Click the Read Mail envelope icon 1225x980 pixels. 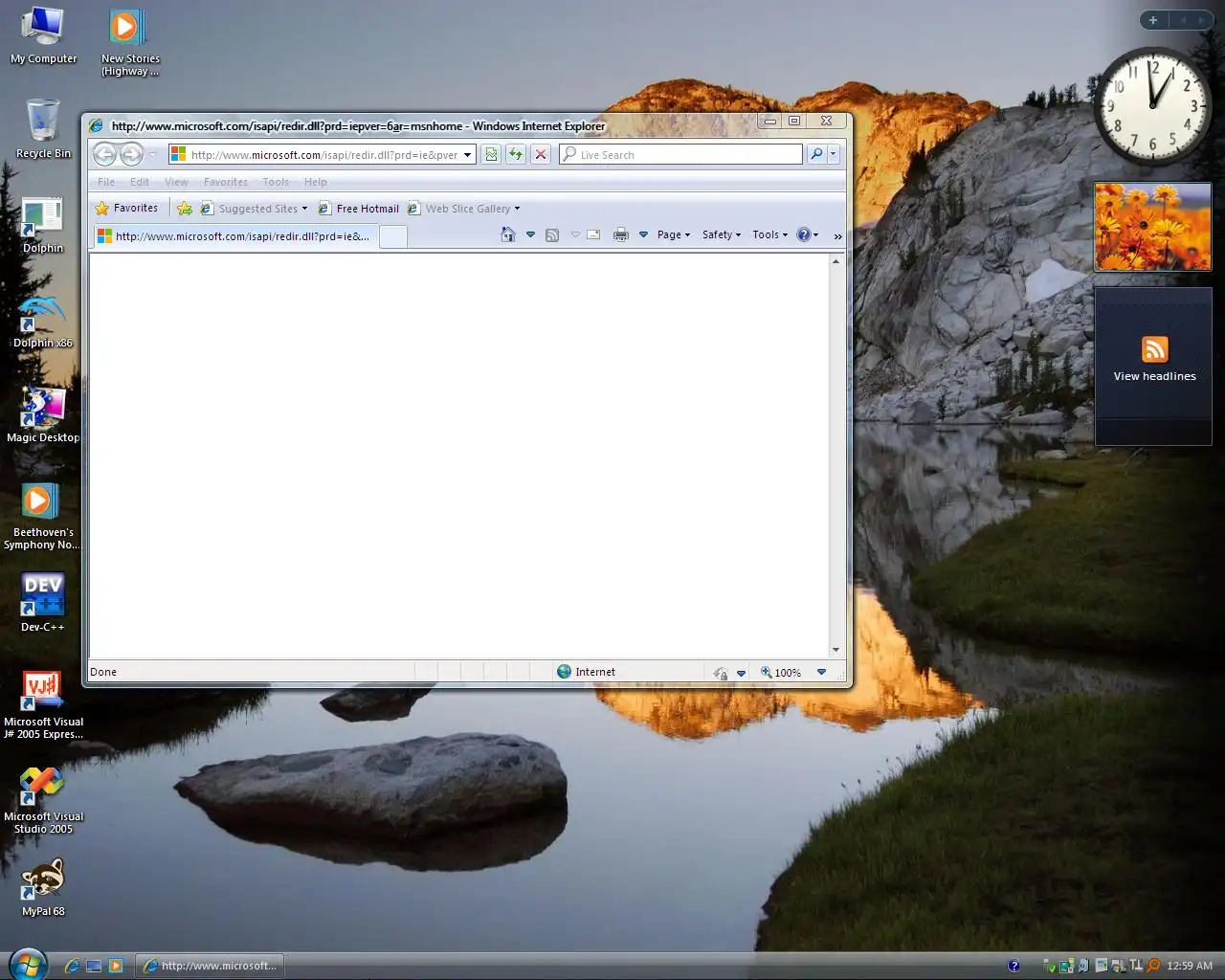tap(593, 234)
